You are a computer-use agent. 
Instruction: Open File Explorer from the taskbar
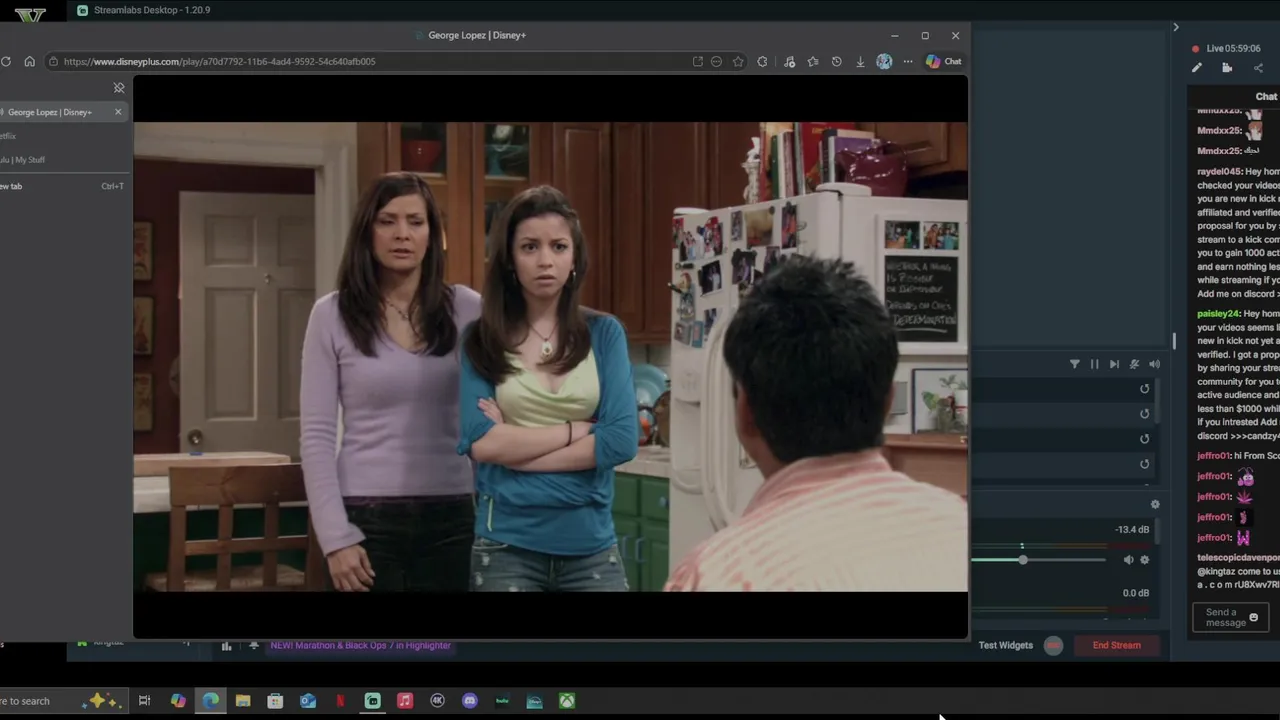coord(243,701)
